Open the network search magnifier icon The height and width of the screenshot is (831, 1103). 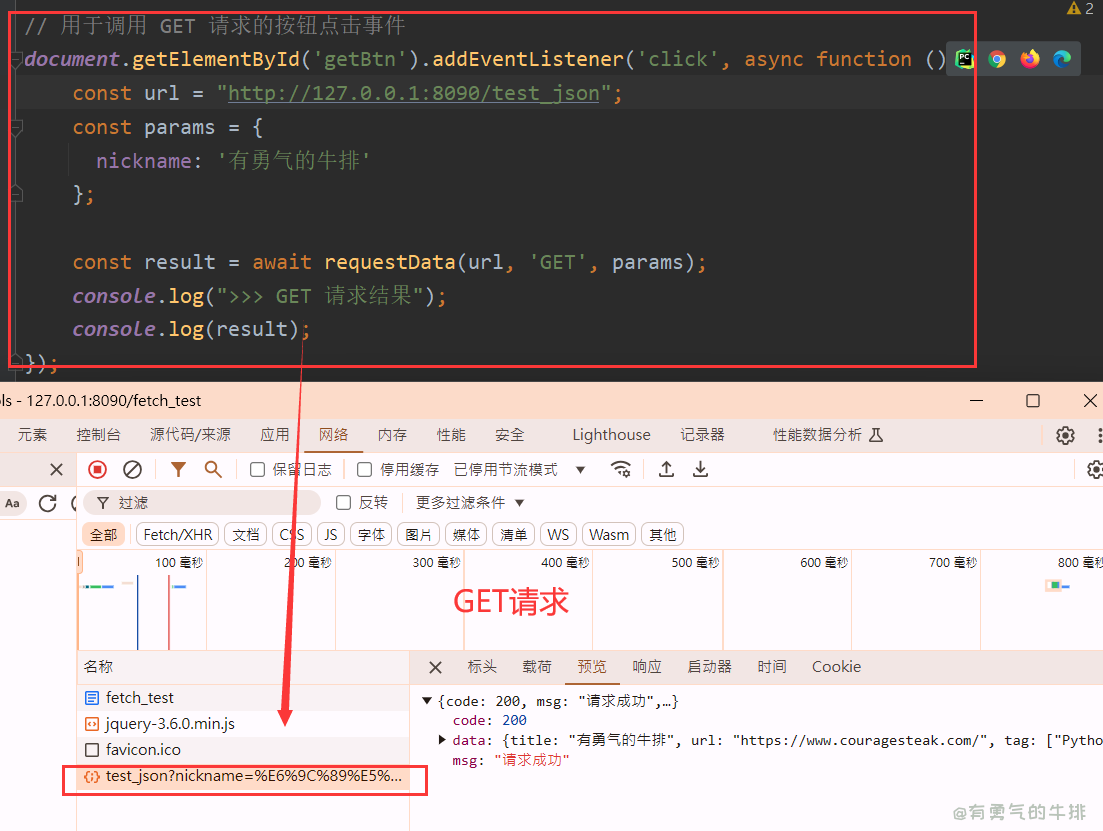[212, 469]
